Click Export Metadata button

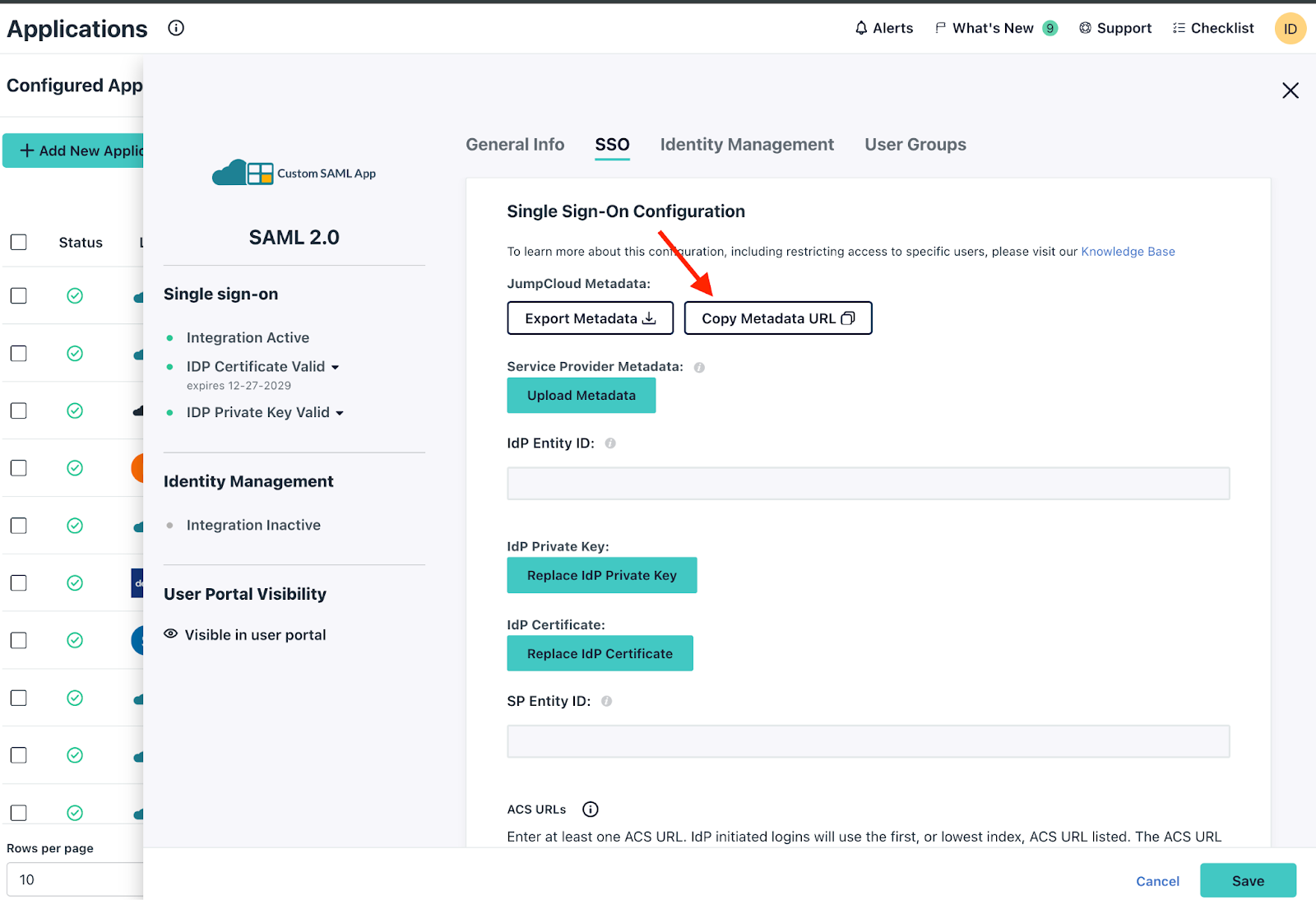click(x=591, y=318)
